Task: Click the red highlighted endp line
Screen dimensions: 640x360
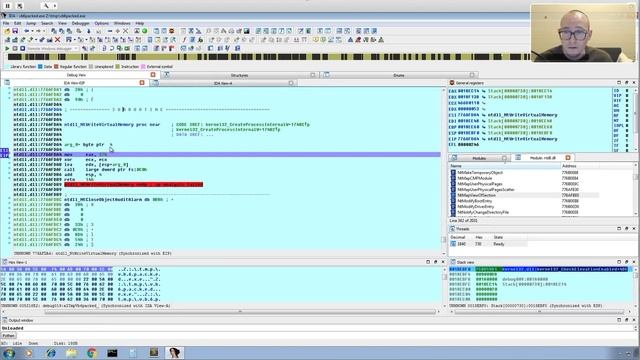Action: point(133,184)
